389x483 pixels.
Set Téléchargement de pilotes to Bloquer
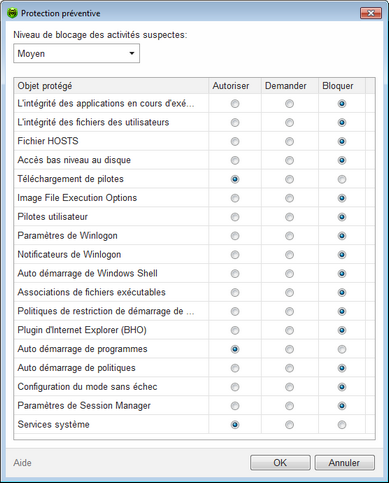342,179
